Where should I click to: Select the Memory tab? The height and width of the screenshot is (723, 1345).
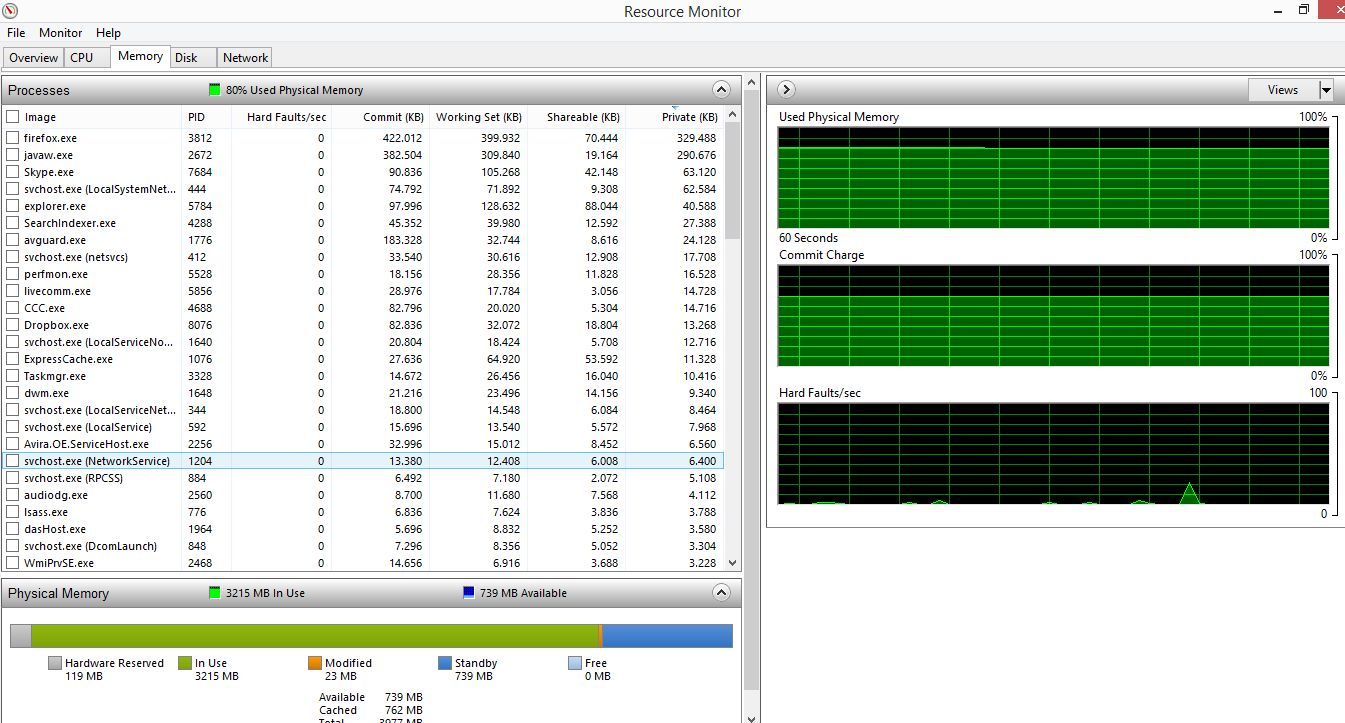(x=140, y=57)
